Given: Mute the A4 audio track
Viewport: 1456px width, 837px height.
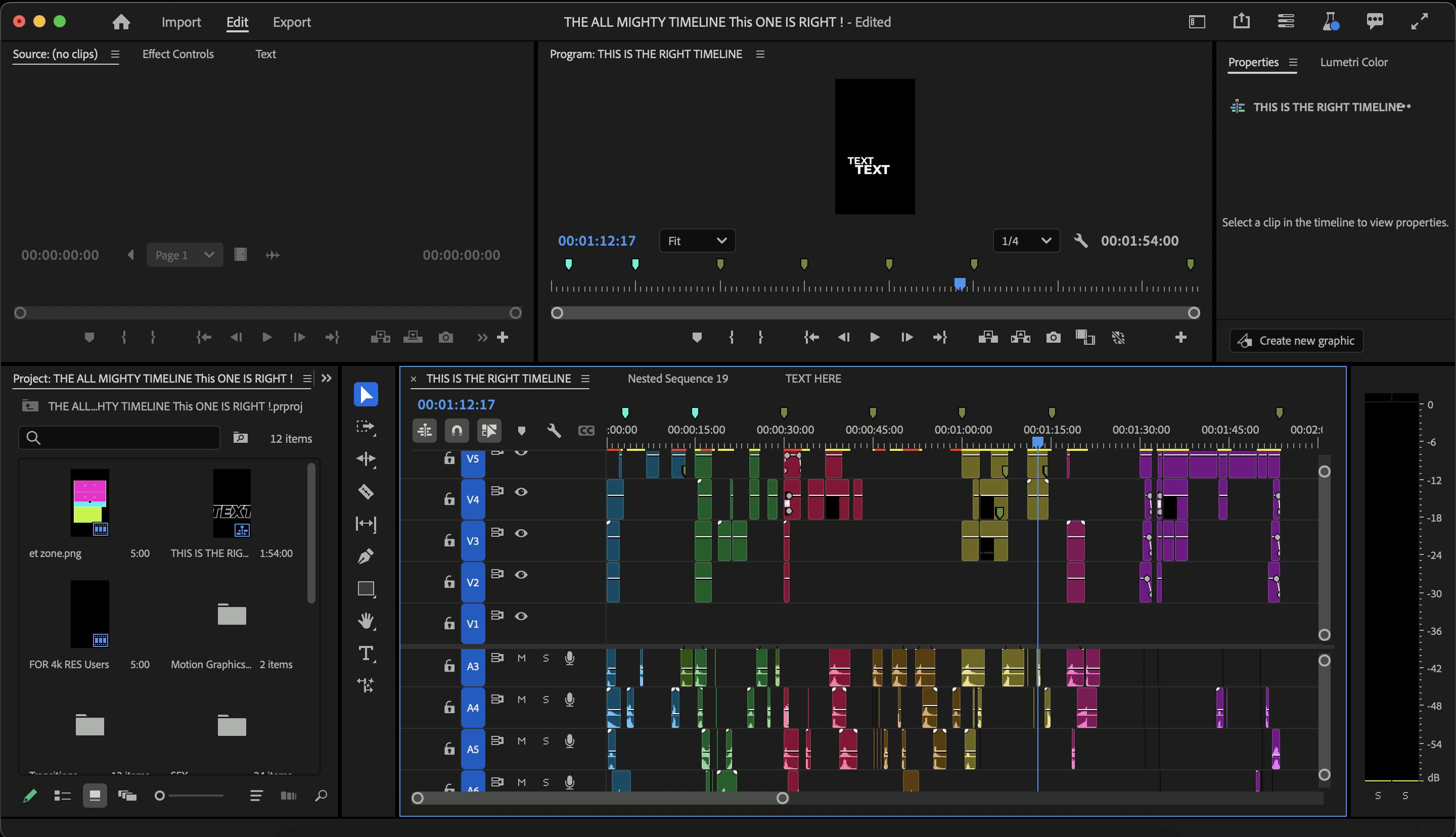Looking at the screenshot, I should (521, 700).
